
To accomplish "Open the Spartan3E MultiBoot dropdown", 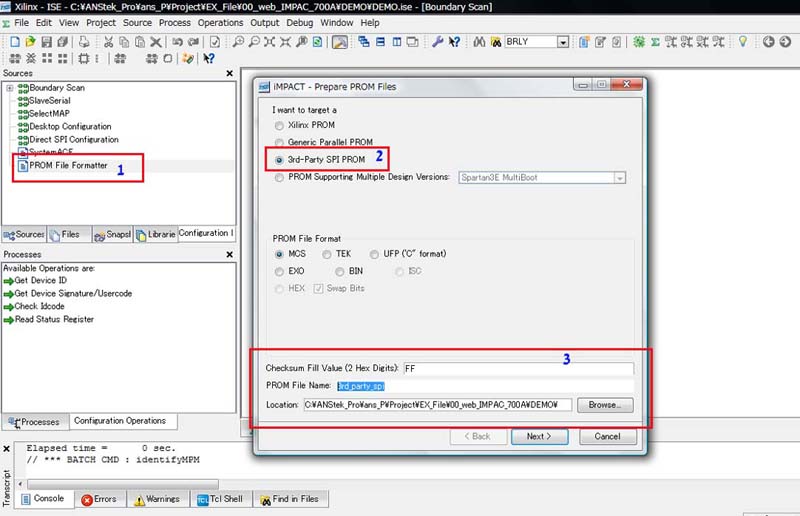I will pyautogui.click(x=620, y=178).
